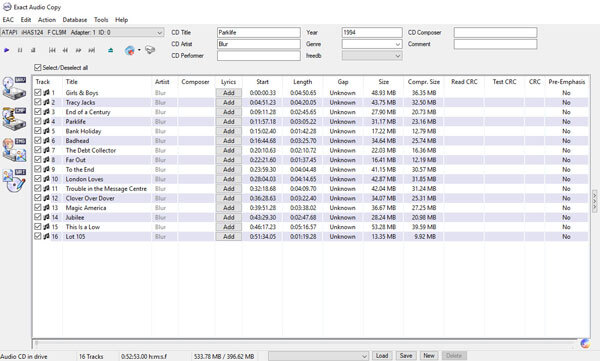600x361 pixels.
Task: Open the dropdown arrow next to the metadata globe icon
Action: coord(139,50)
